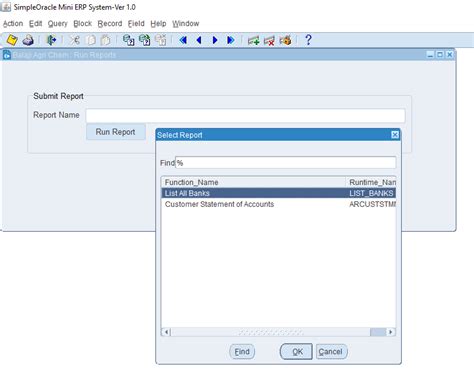Click the Run Report button
Image resolution: width=474 pixels, height=370 pixels.
(x=116, y=132)
